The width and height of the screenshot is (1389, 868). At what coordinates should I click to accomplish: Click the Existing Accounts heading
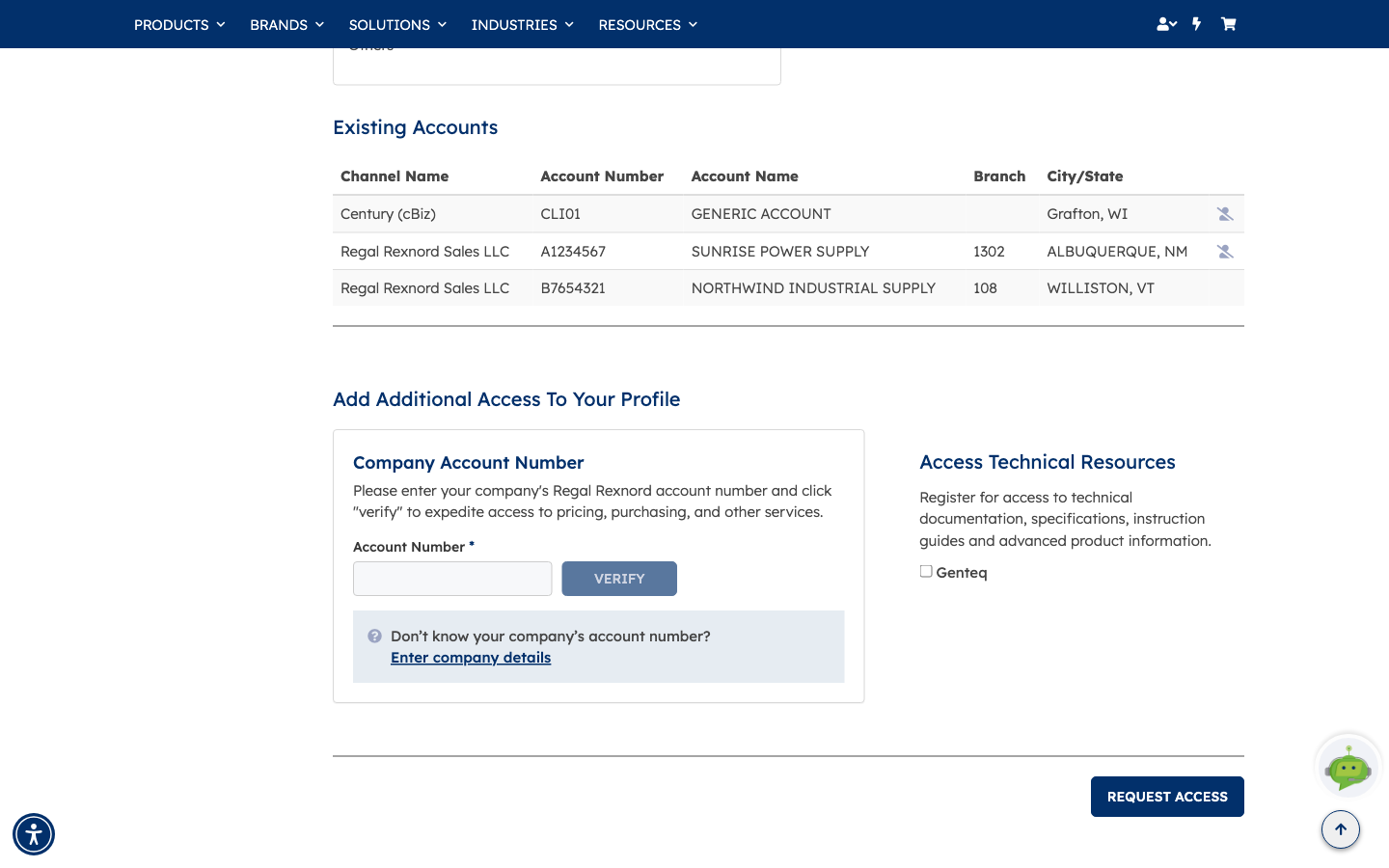coord(416,127)
